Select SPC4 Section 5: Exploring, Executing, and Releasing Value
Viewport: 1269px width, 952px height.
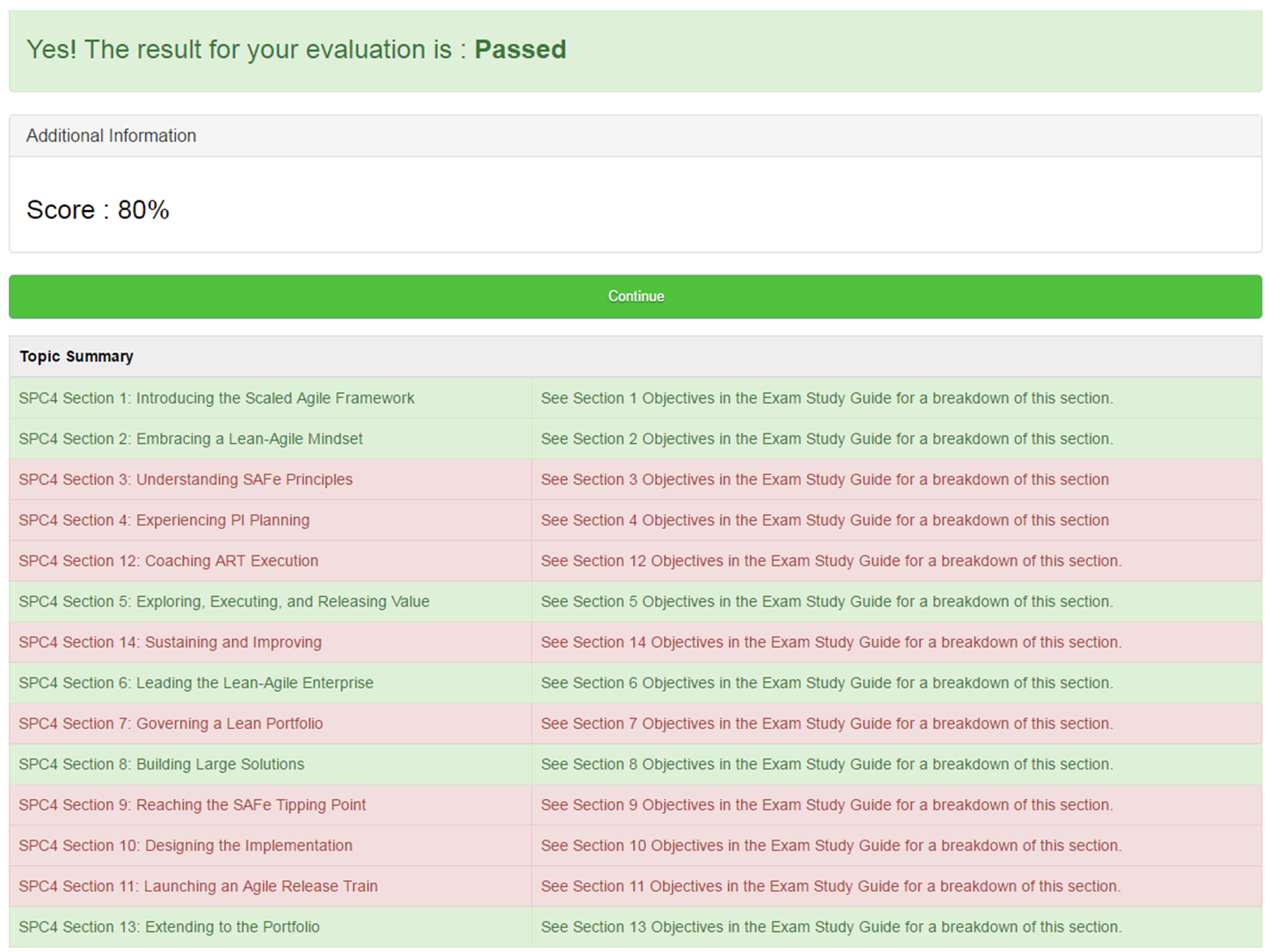pyautogui.click(x=224, y=601)
